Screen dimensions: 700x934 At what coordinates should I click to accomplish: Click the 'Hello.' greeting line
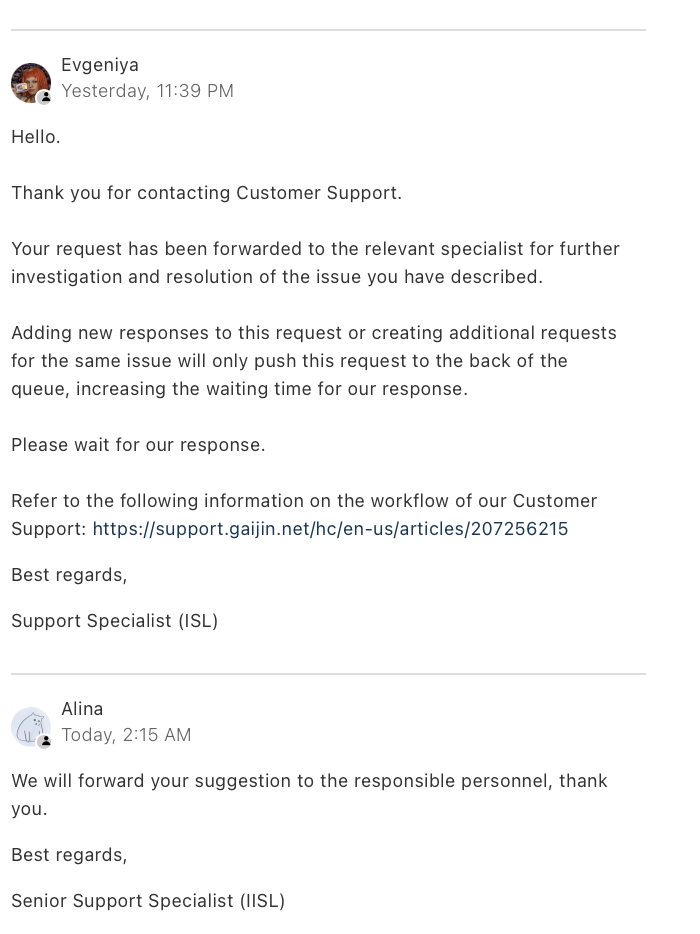pos(36,137)
